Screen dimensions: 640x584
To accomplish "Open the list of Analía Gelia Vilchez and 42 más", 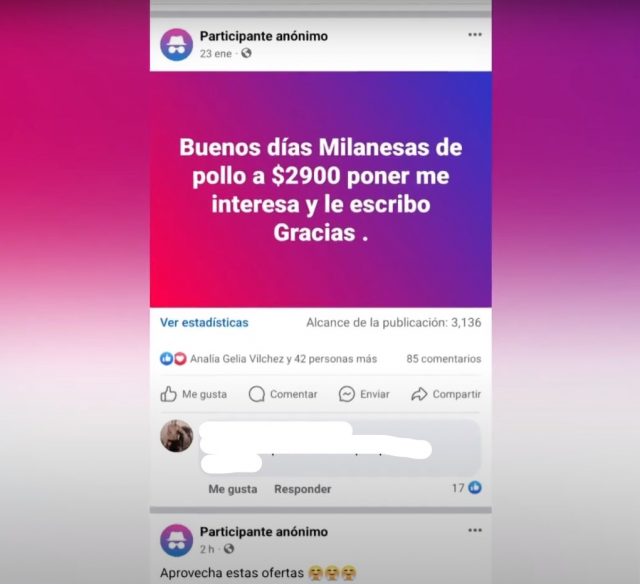I will pyautogui.click(x=284, y=359).
